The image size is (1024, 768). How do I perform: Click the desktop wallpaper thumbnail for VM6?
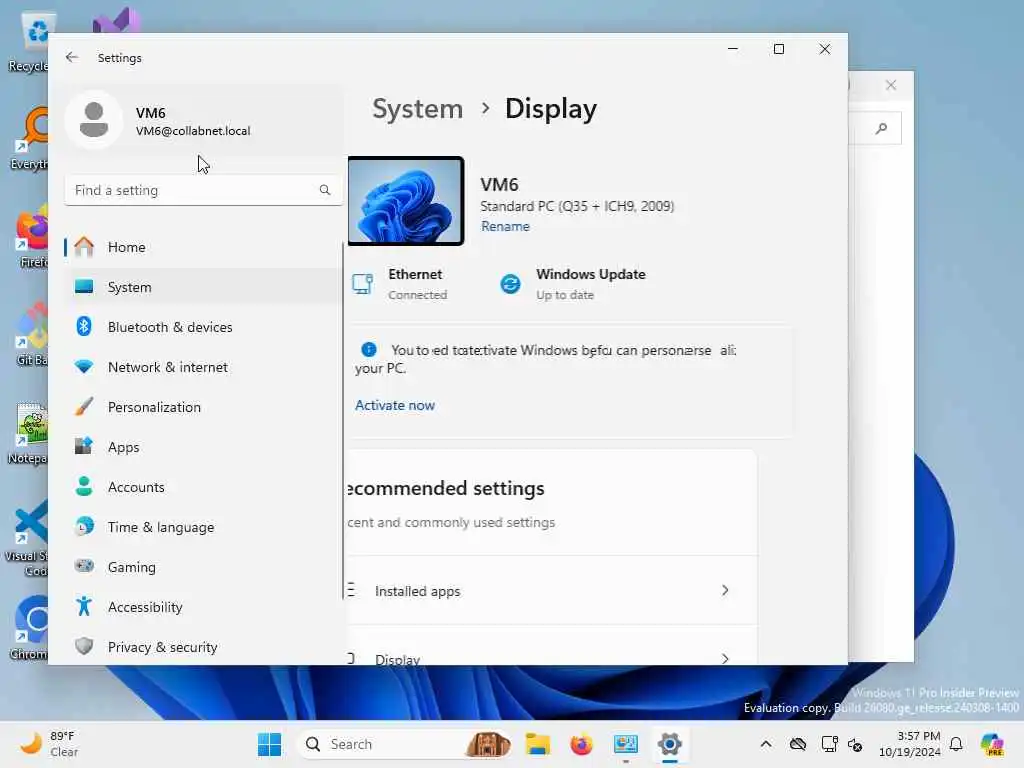click(406, 201)
